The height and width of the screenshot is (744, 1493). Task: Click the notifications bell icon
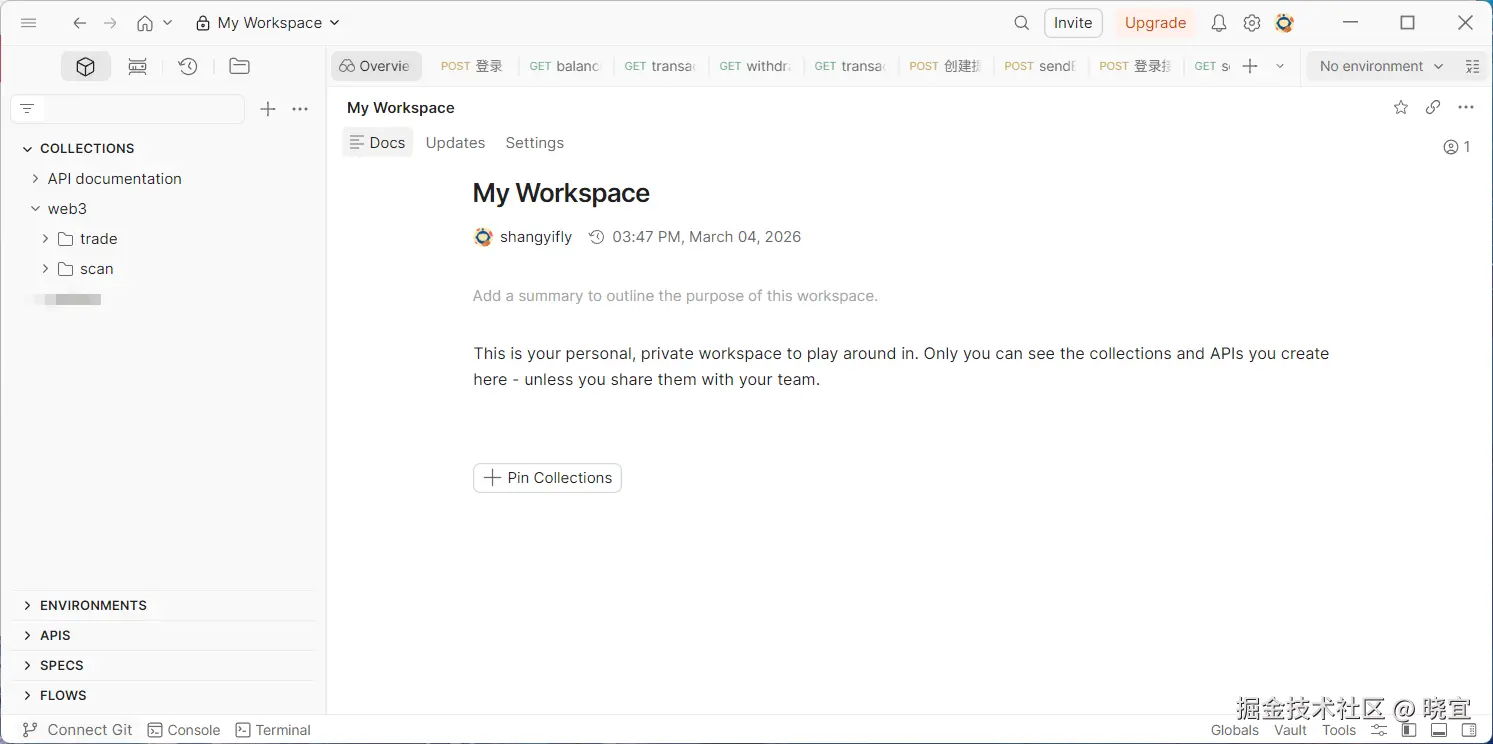(x=1219, y=23)
